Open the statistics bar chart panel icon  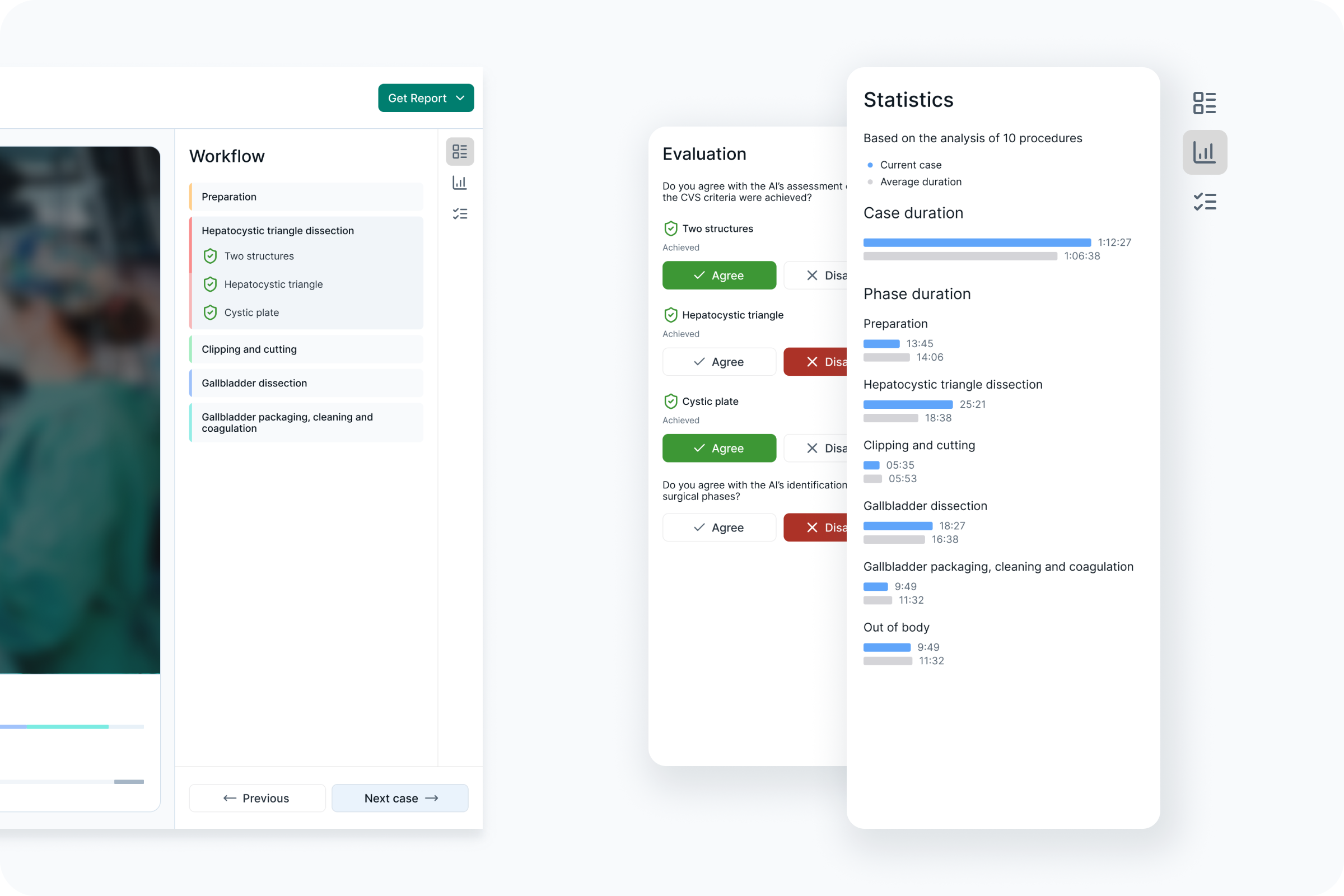coord(1205,152)
